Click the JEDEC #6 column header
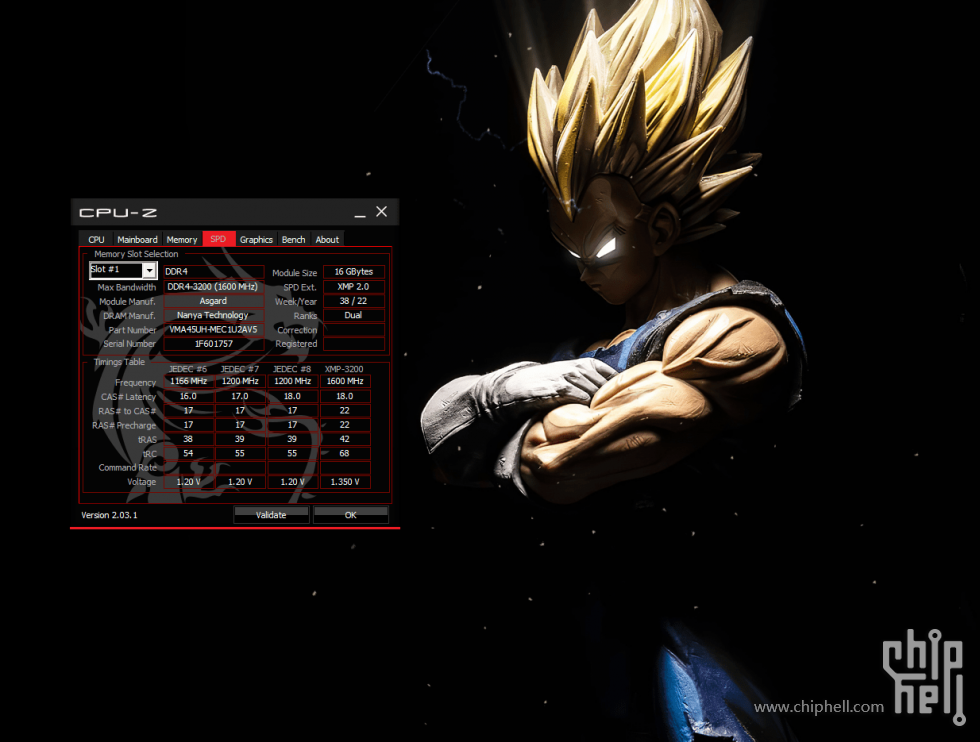This screenshot has height=742, width=980. point(188,369)
